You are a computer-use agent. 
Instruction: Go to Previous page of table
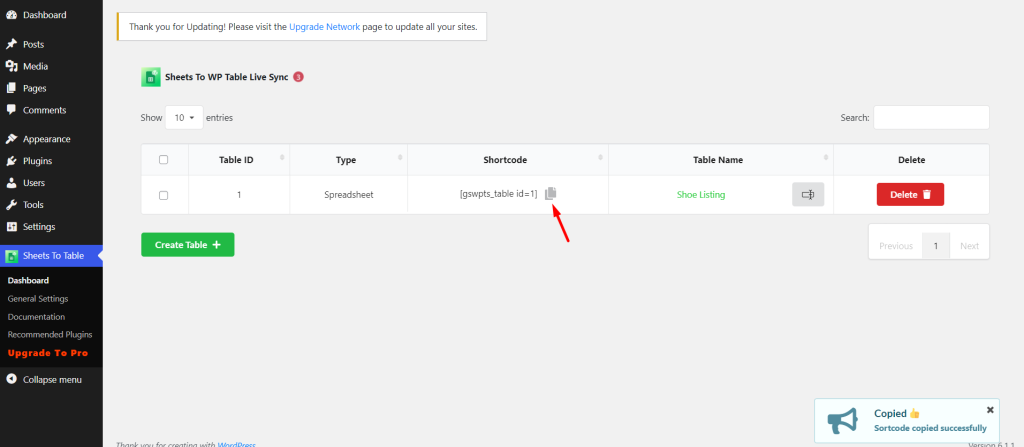[x=895, y=246]
